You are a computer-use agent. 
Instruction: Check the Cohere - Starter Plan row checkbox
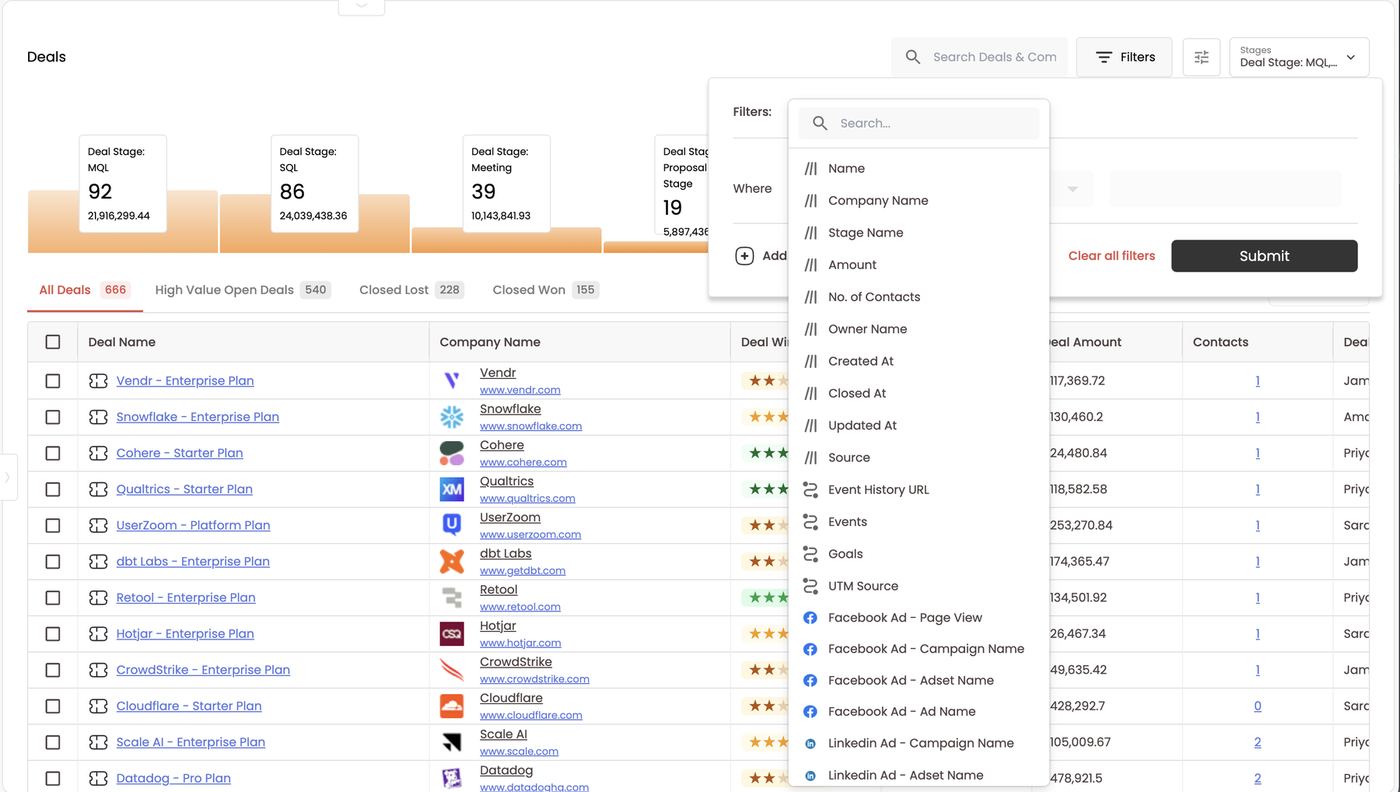[53, 453]
